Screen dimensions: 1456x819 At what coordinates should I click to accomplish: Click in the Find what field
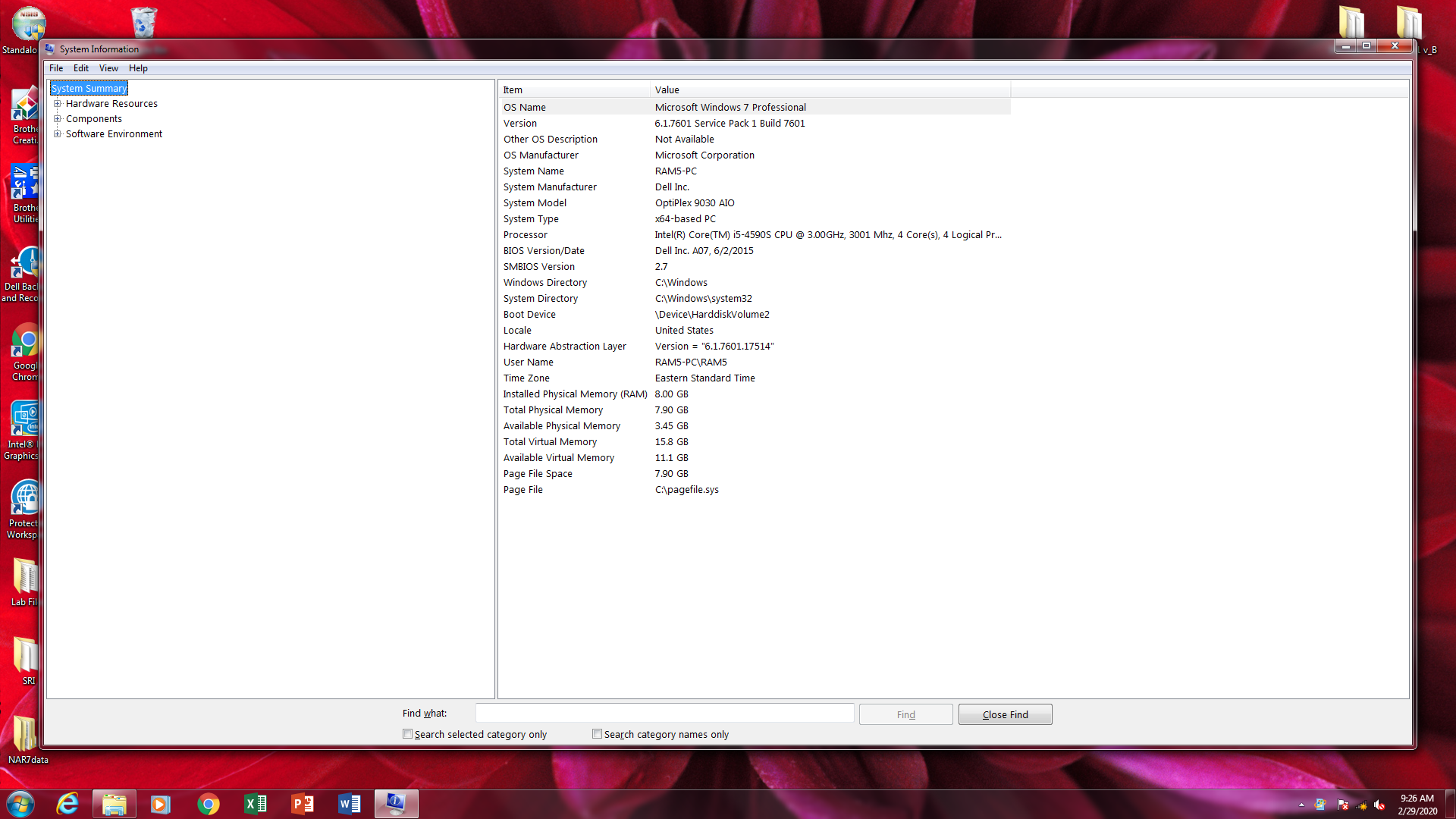pos(664,714)
